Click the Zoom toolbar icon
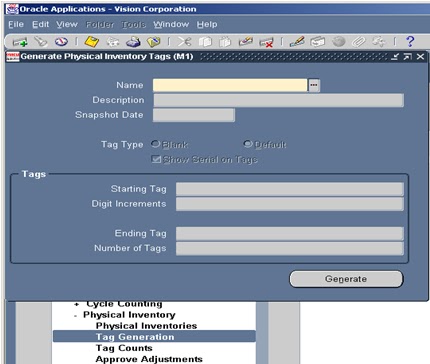Viewport: 430px width, 364px height. (x=317, y=42)
